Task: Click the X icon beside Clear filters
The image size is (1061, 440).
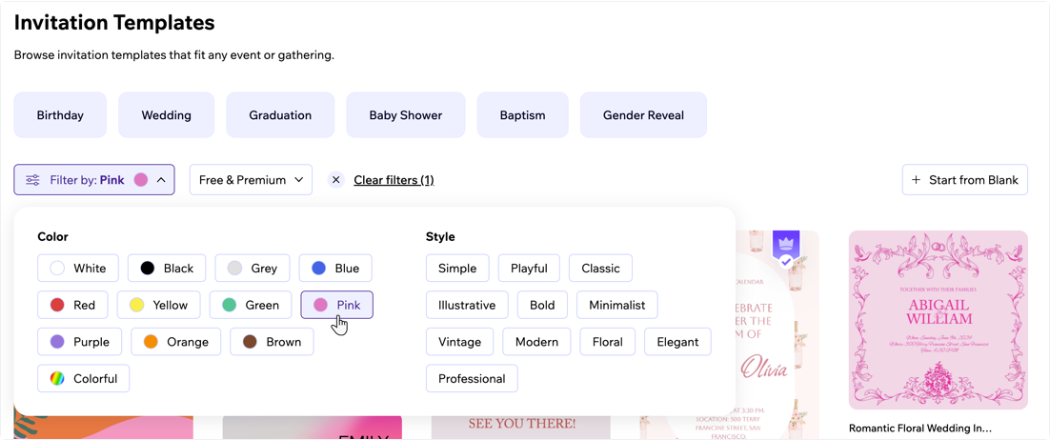Action: (x=336, y=180)
